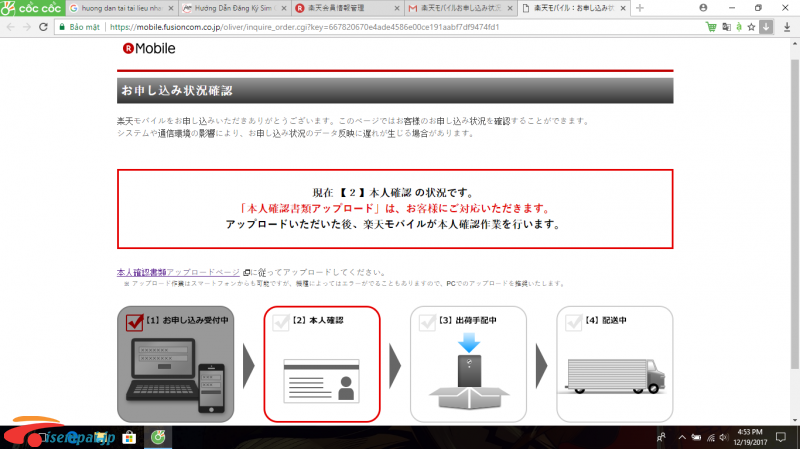Switch to the 'huong dan tai tai lieu' tab
This screenshot has width=800, height=449.
[121, 8]
